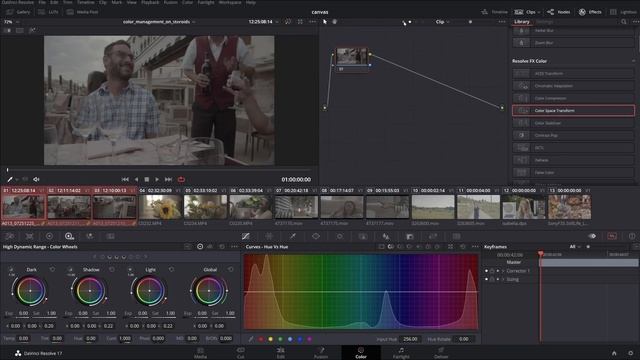Open the RGB Mixer palette
This screenshot has height=360, width=640.
coord(90,236)
